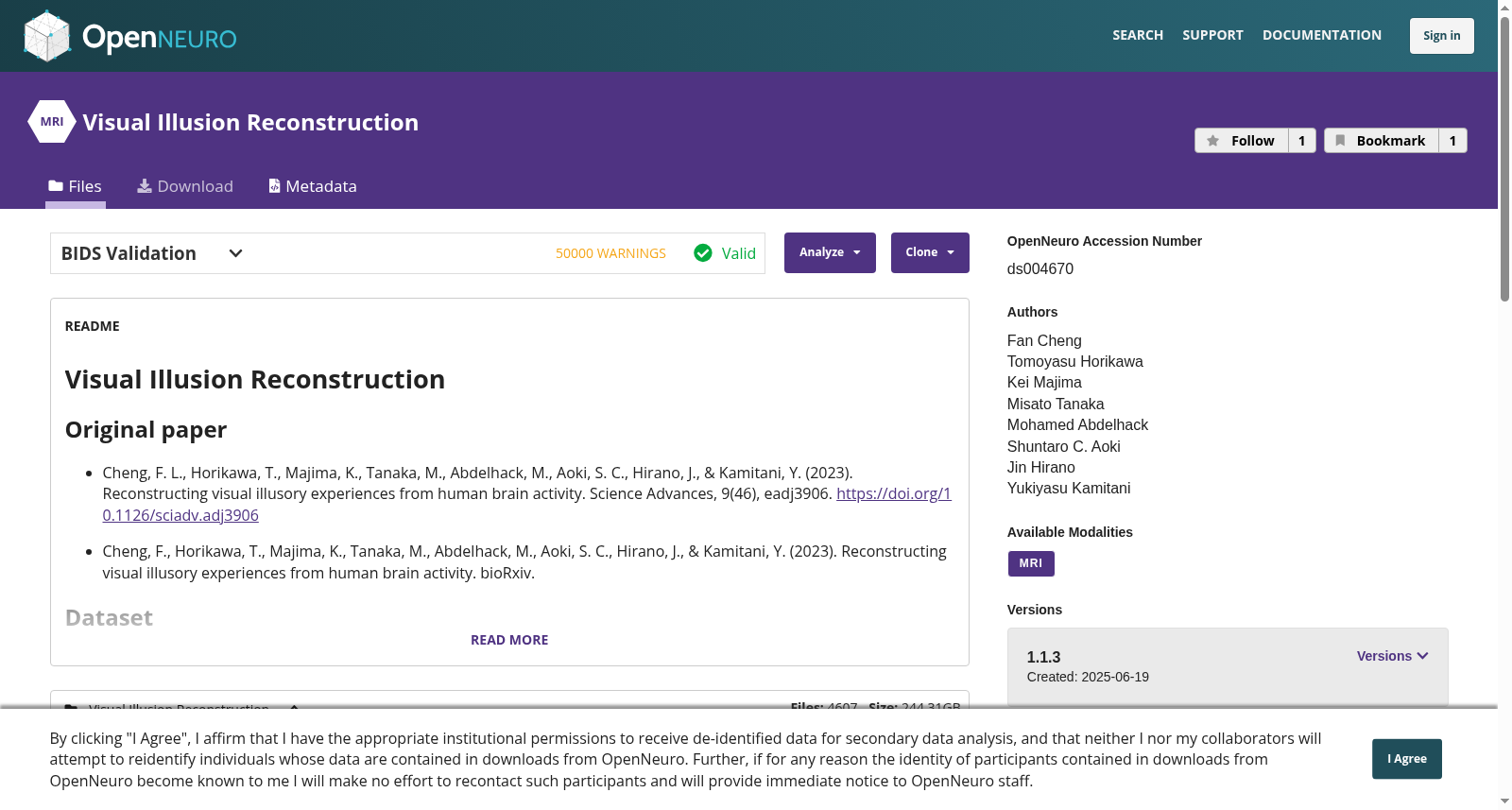
Task: Click the page vertical scrollbar
Action: [x=1504, y=159]
